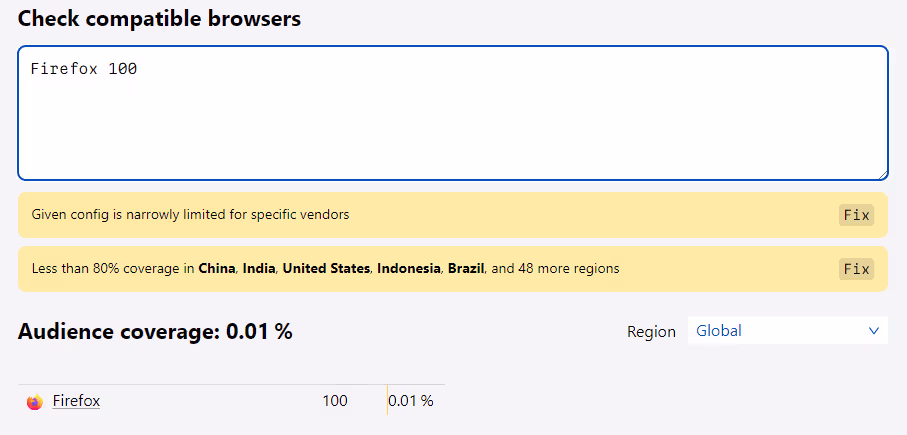Click the 'Firefox 100' query text
Image resolution: width=907 pixels, height=435 pixels.
[x=84, y=69]
